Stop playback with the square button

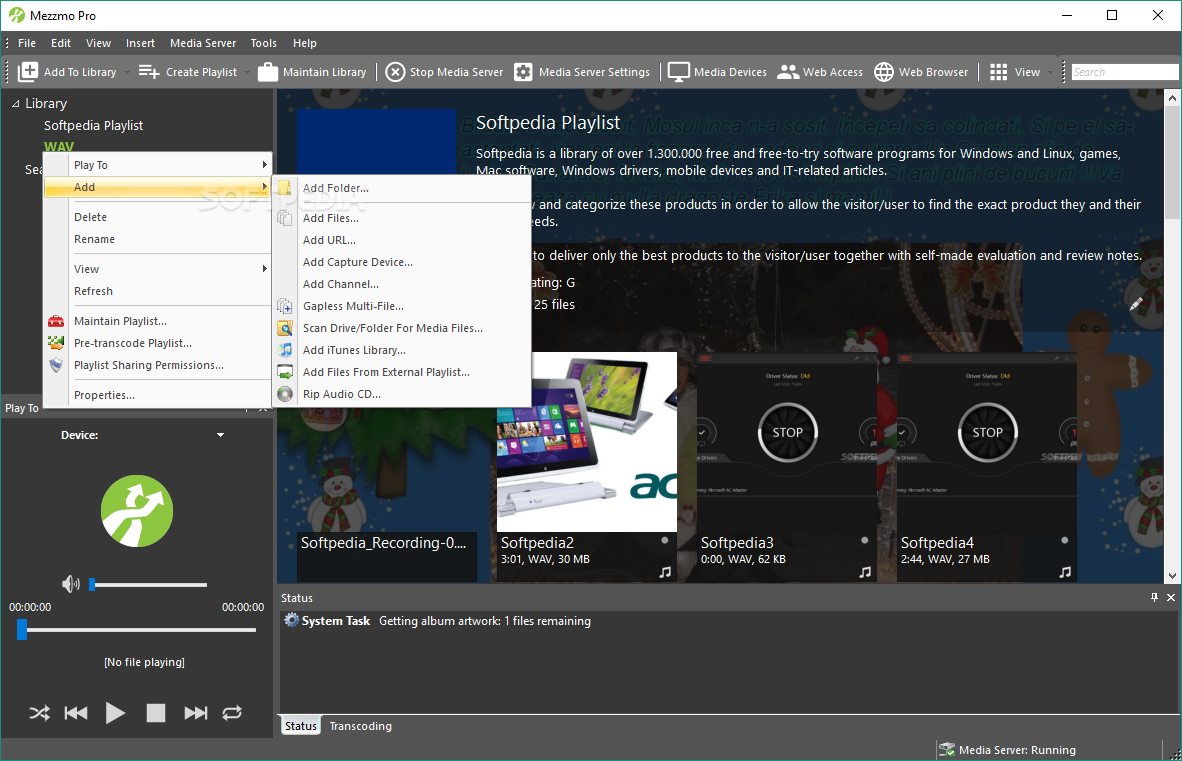tap(155, 713)
